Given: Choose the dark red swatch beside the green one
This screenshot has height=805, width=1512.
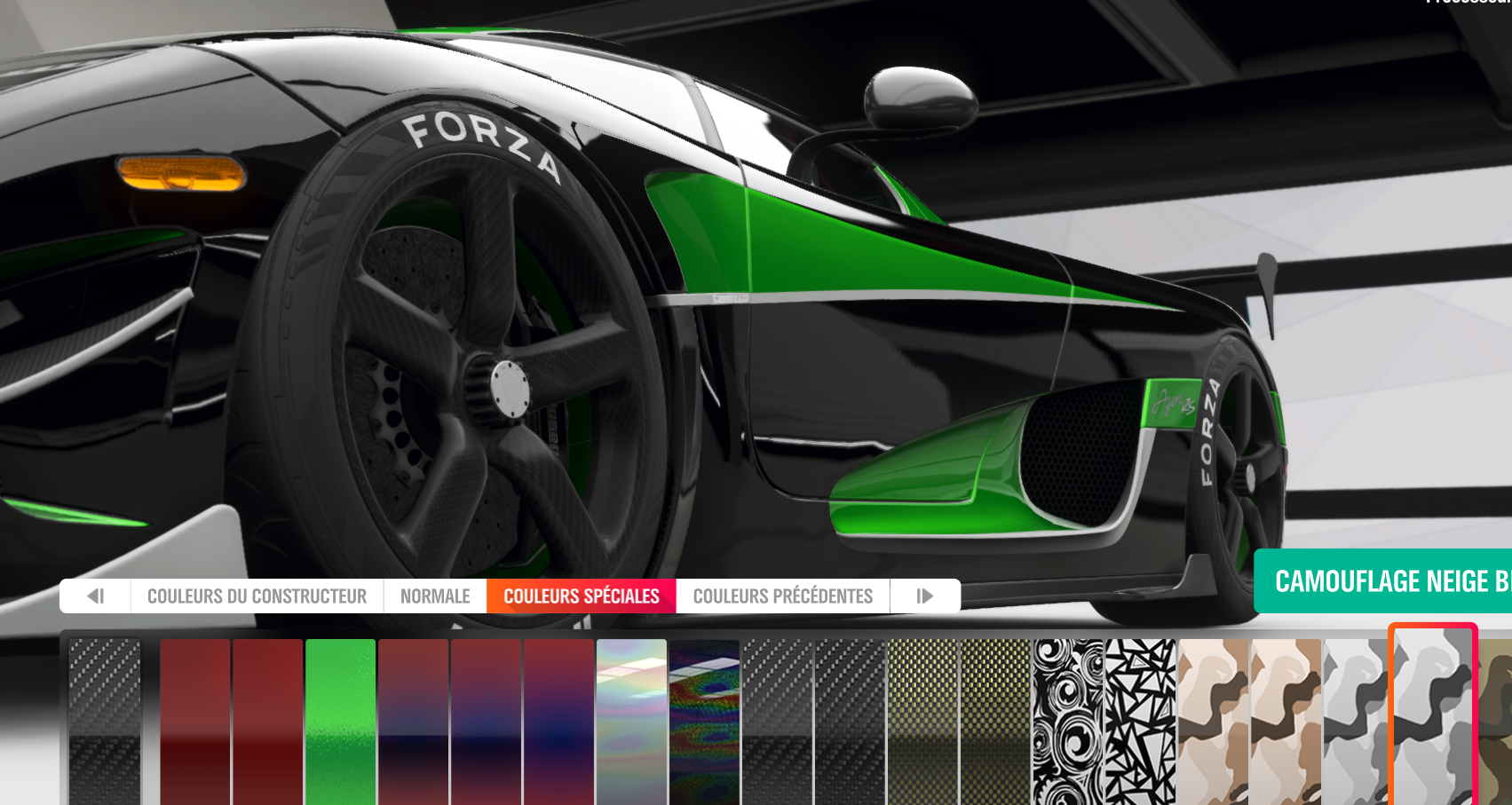Looking at the screenshot, I should 268,722.
